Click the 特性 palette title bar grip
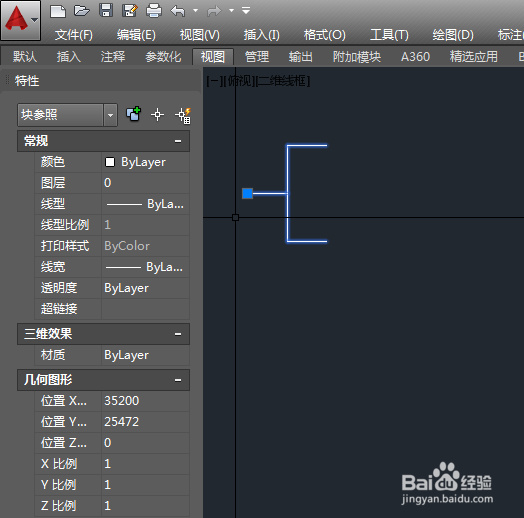The width and height of the screenshot is (524, 518). tap(7, 80)
